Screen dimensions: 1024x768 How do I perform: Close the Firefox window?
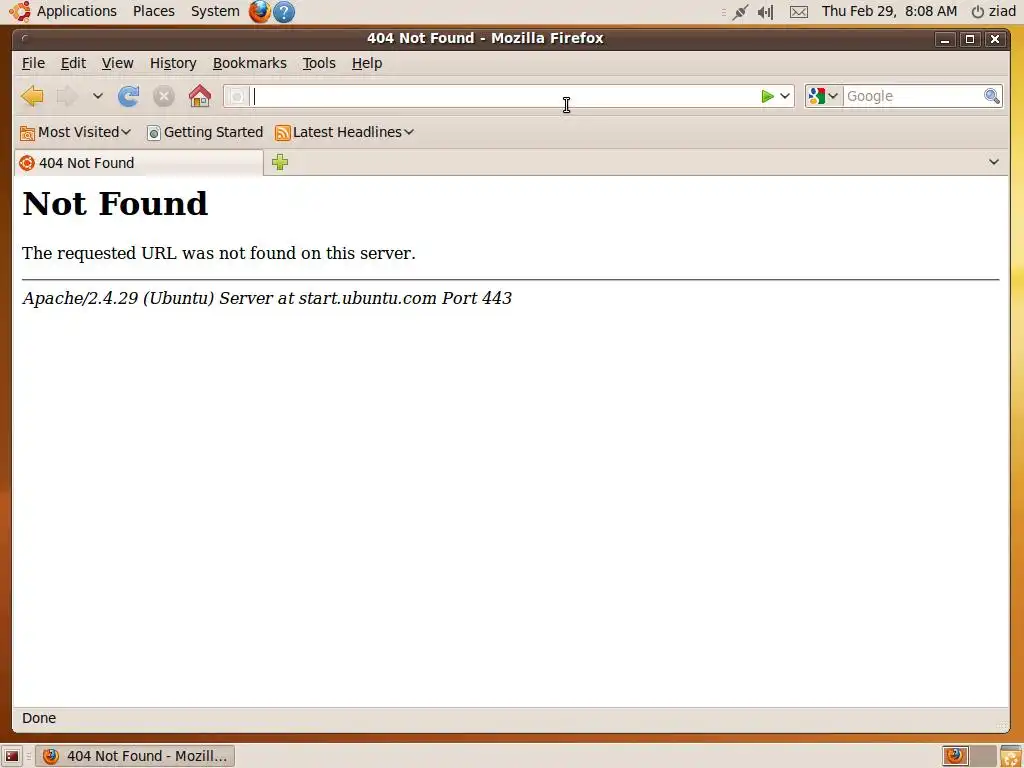click(x=995, y=39)
